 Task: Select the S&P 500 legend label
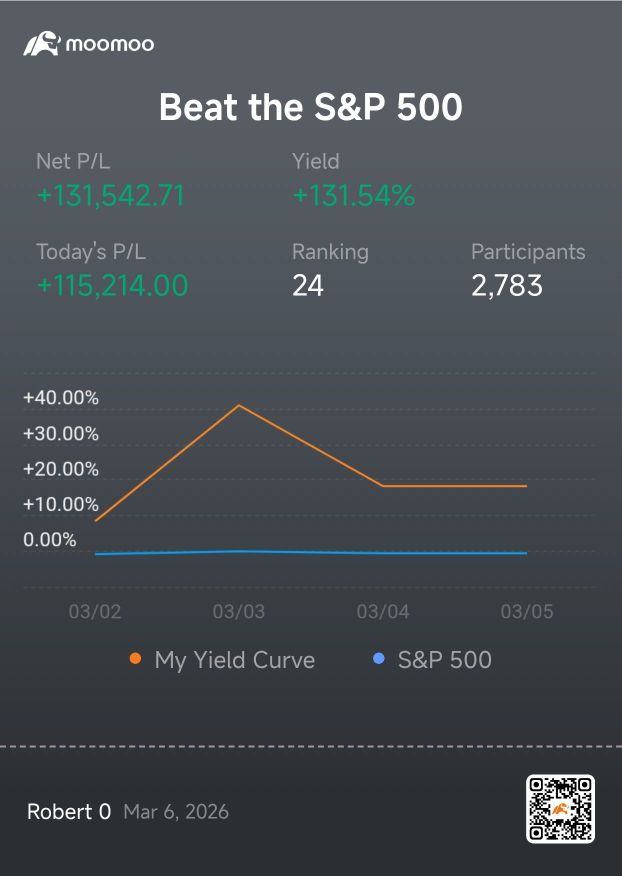click(445, 660)
